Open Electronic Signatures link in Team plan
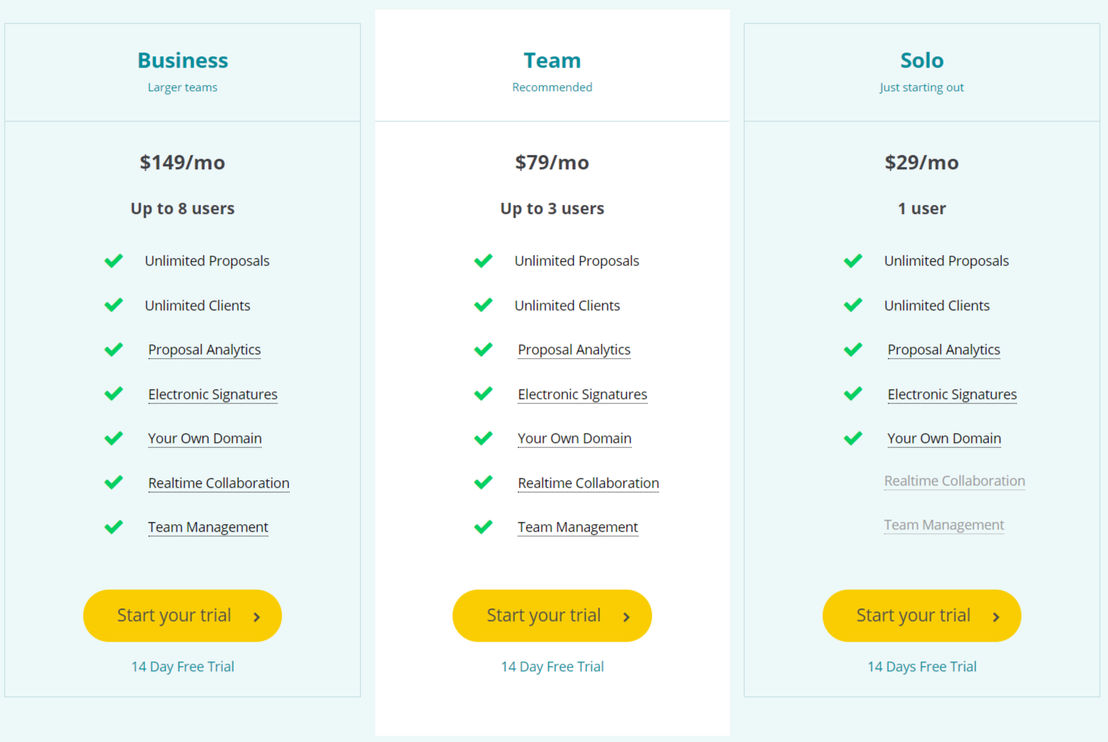This screenshot has height=742, width=1108. click(582, 394)
